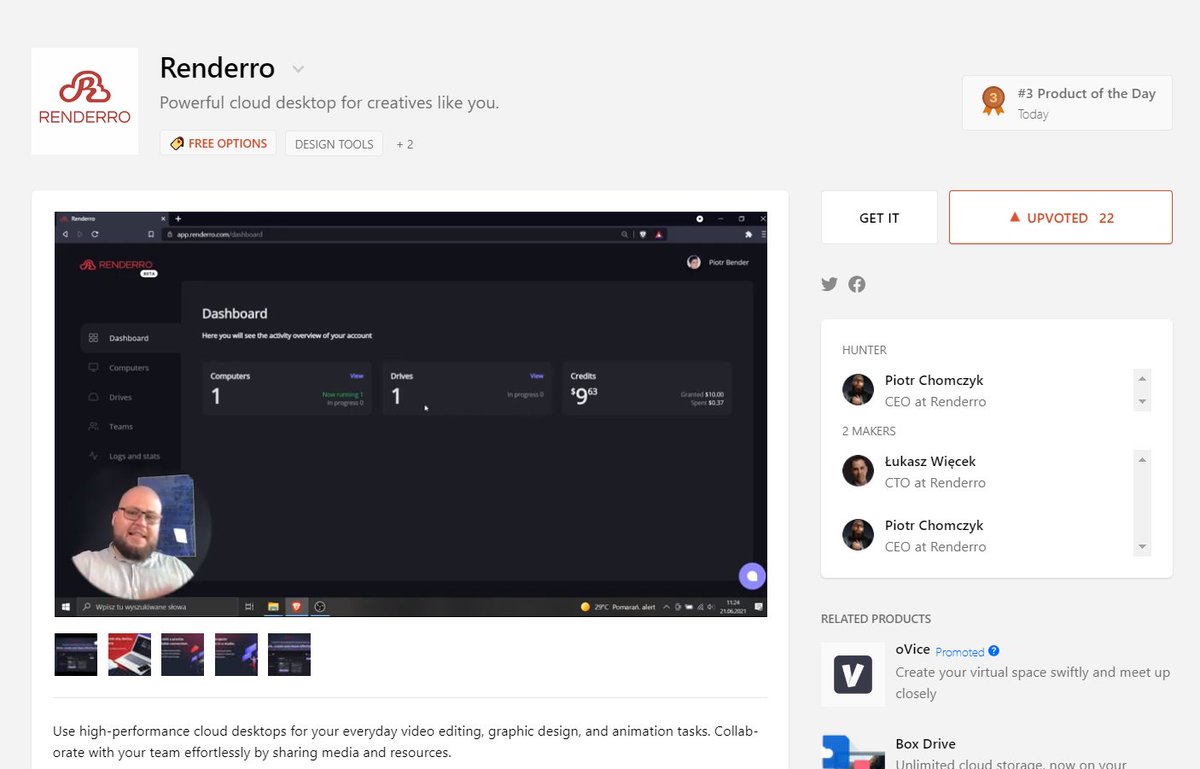Click Łukasz Więcek's avatar

coord(858,471)
